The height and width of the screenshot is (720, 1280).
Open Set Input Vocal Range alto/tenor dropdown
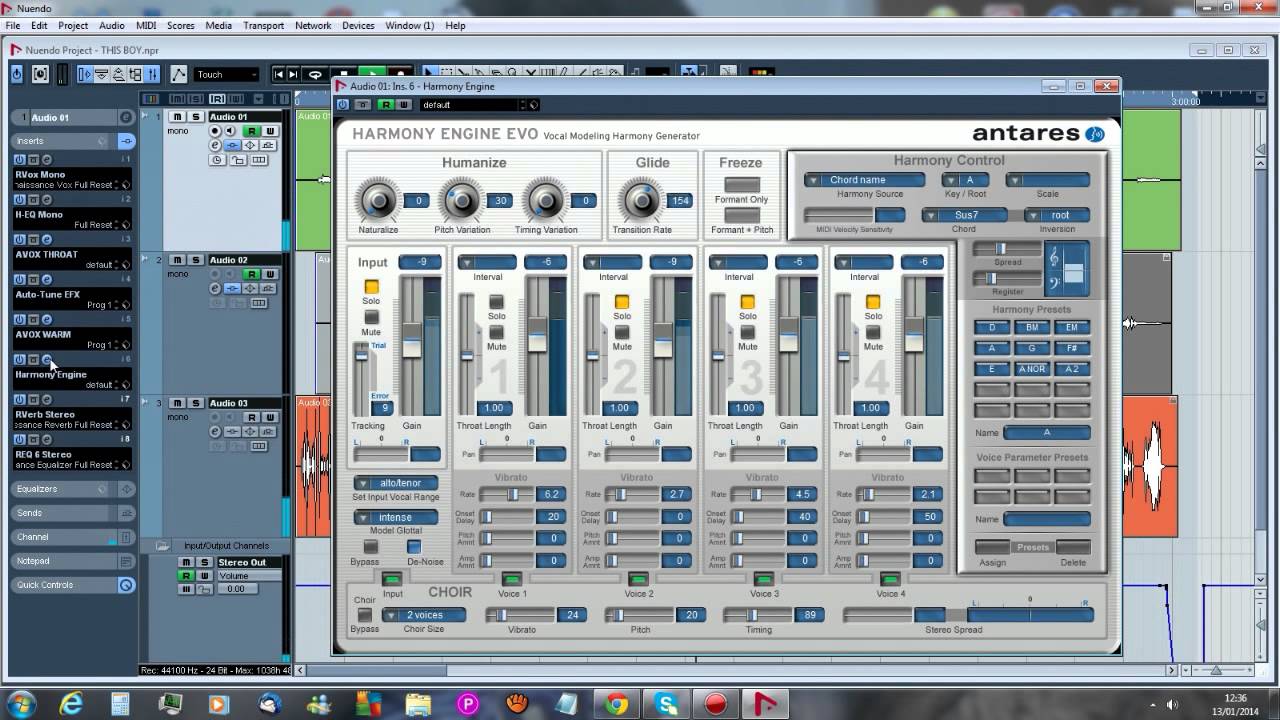(x=395, y=483)
